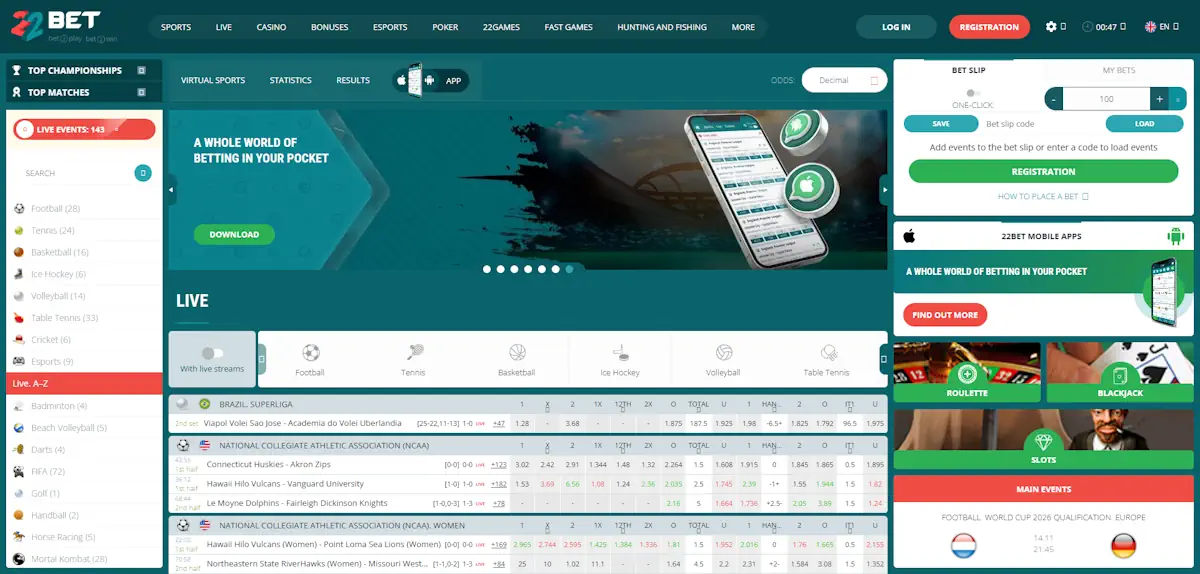
Task: Switch to the MY BETS tab
Action: 1118,71
